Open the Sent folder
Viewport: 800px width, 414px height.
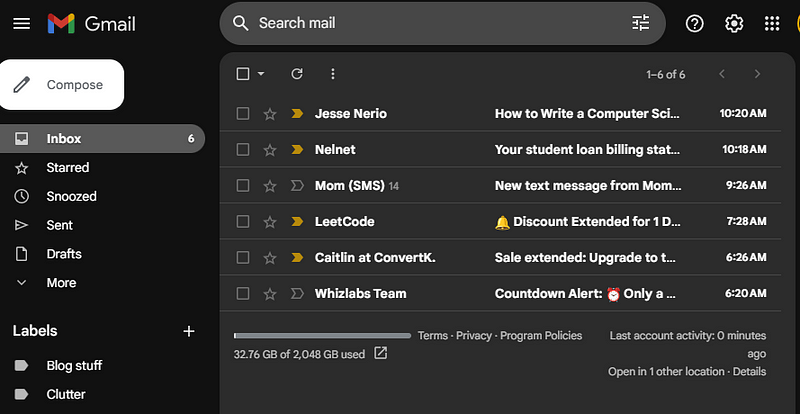(102, 225)
